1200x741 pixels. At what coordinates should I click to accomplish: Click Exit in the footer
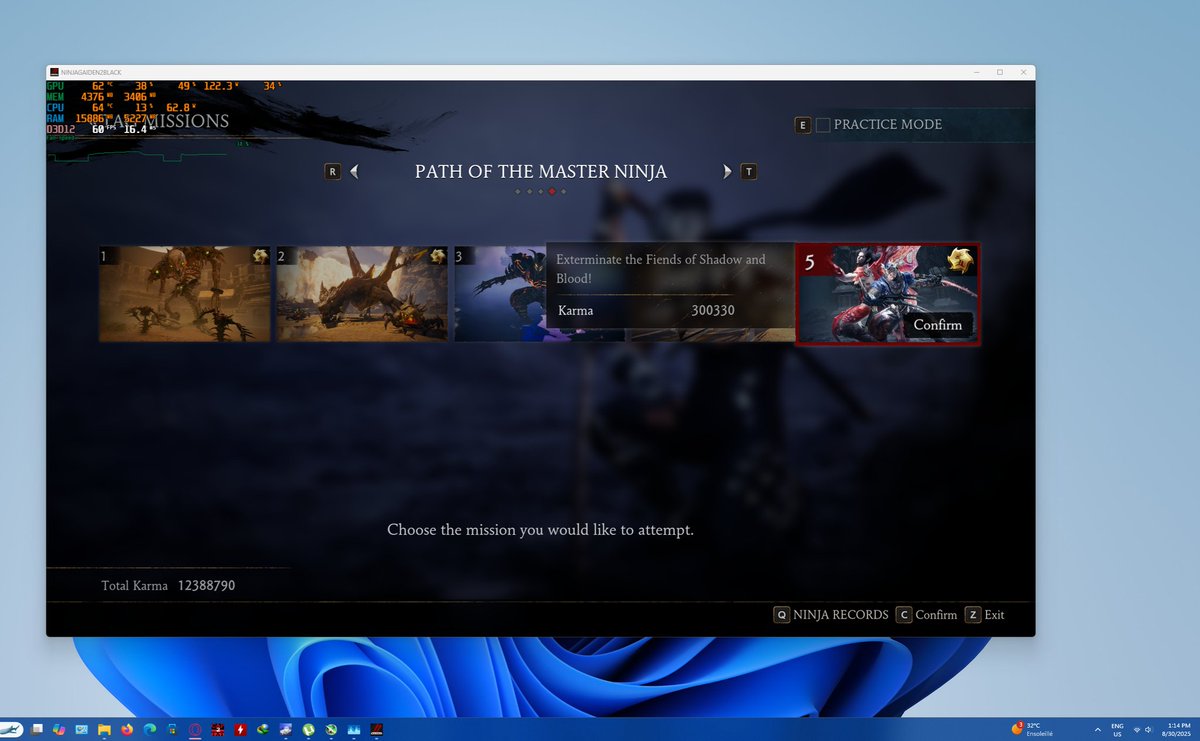pos(994,615)
